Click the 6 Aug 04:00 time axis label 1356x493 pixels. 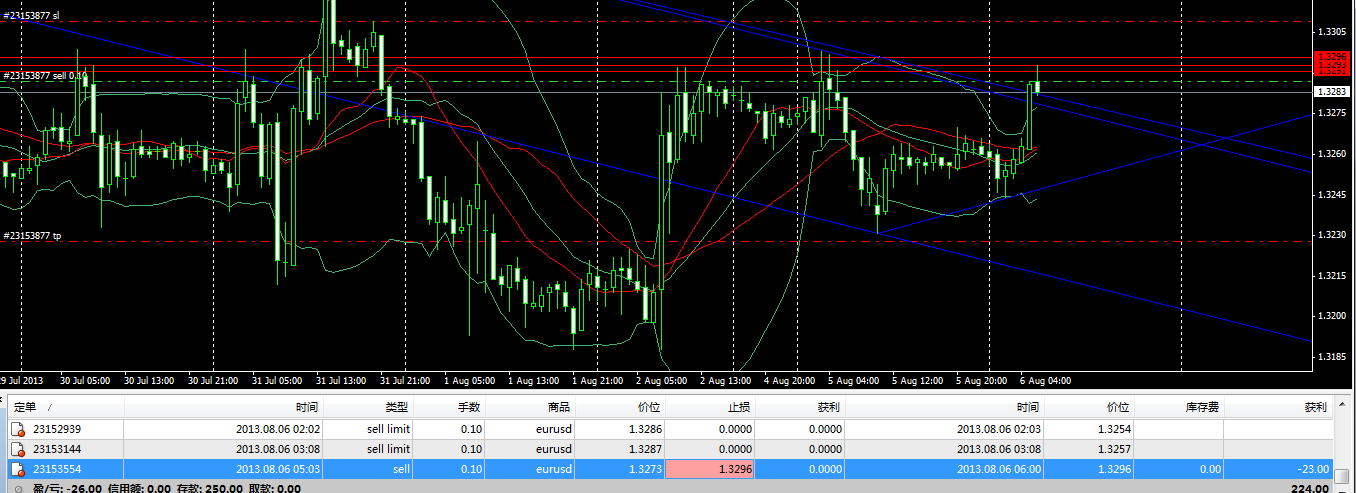pos(1047,381)
